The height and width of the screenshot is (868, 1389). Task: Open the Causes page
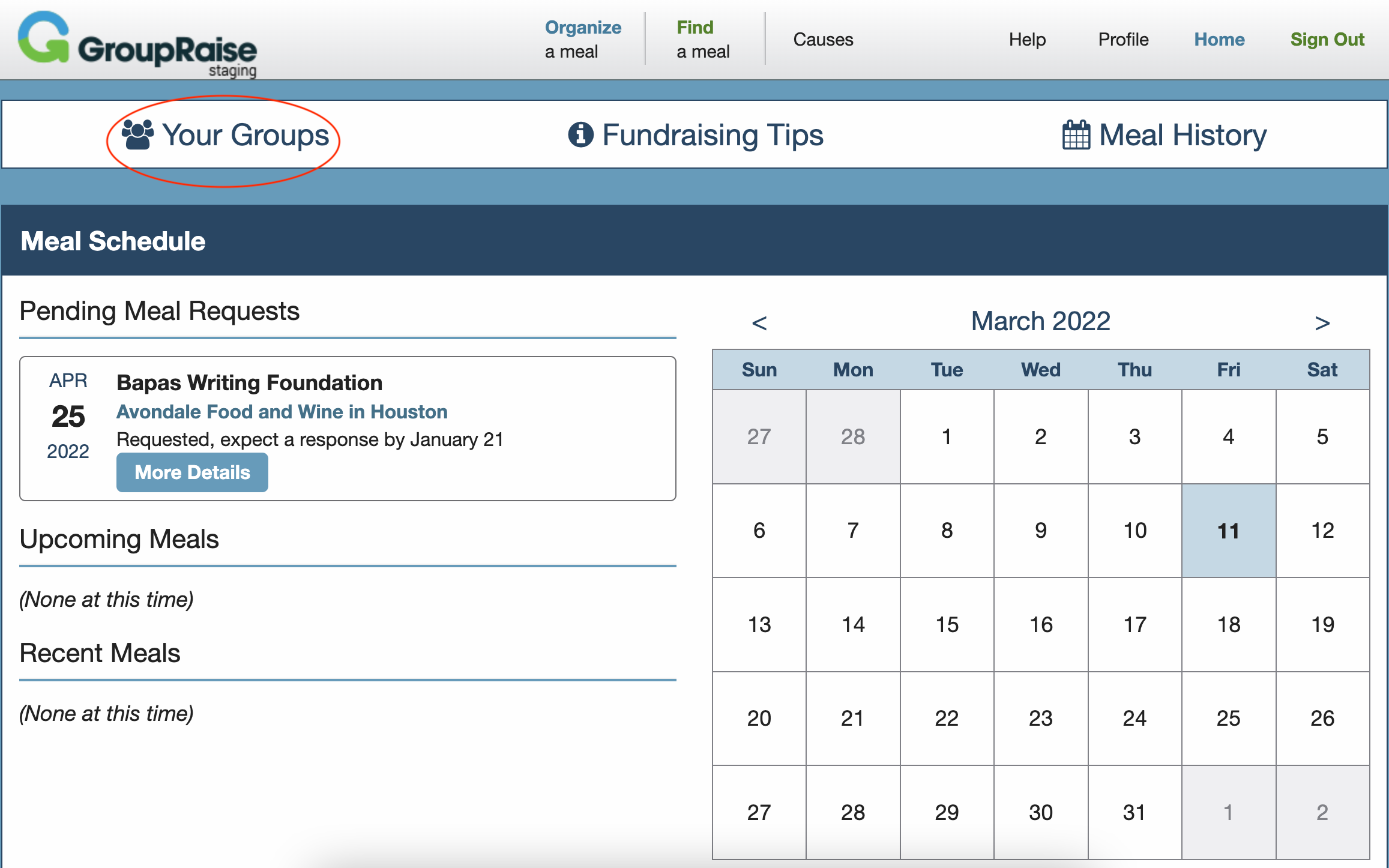tap(823, 40)
